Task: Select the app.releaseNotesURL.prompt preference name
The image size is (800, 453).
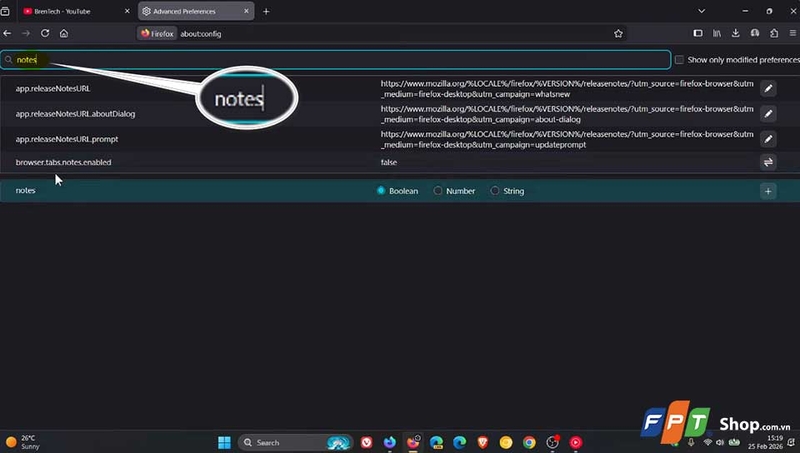Action: coord(67,139)
